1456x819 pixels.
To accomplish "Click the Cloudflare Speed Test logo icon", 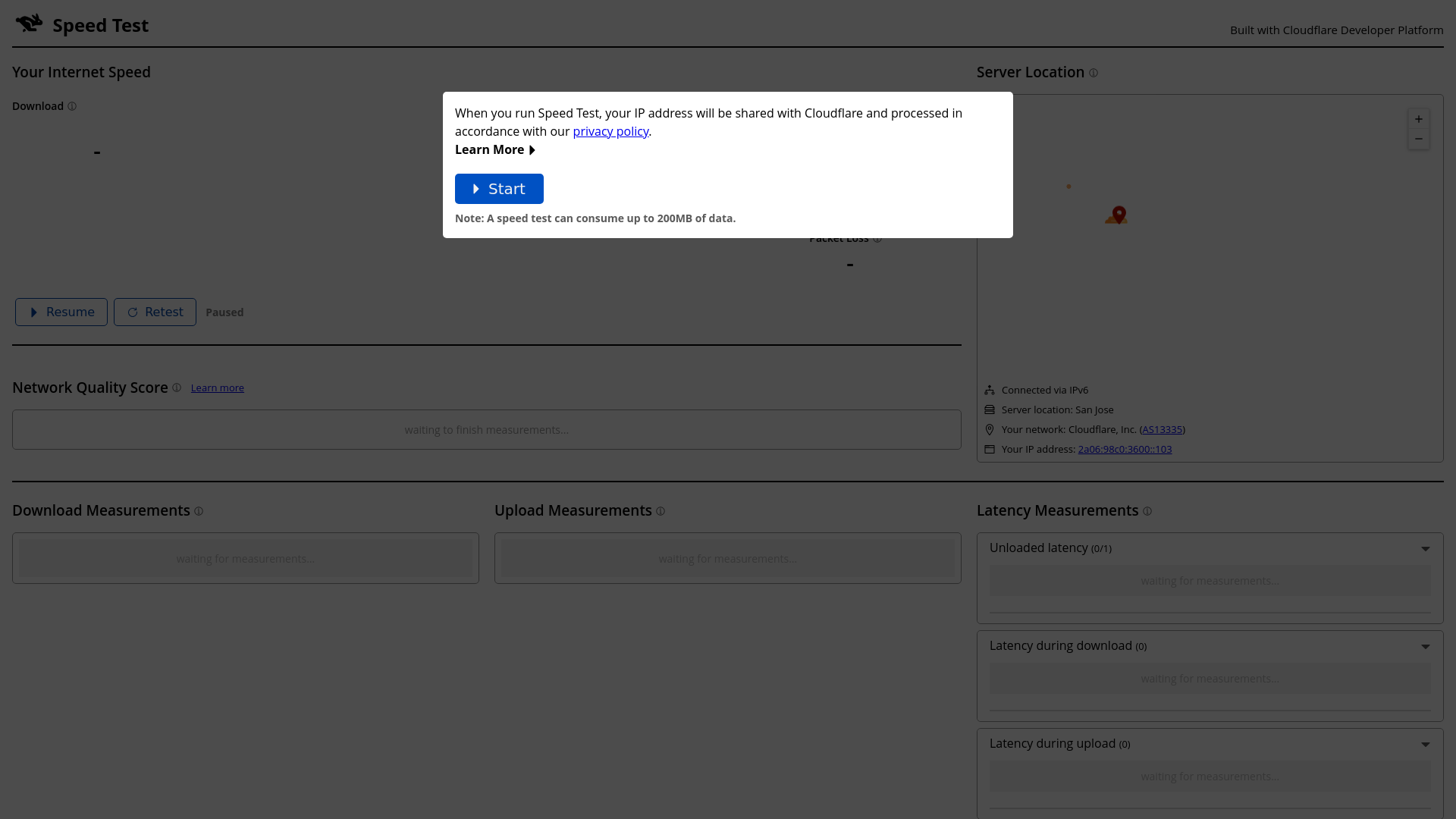I will click(x=30, y=24).
